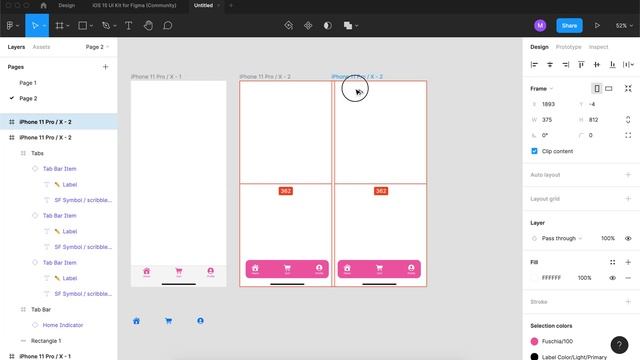The image size is (640, 360).
Task: Click the width field showing 375
Action: point(550,120)
